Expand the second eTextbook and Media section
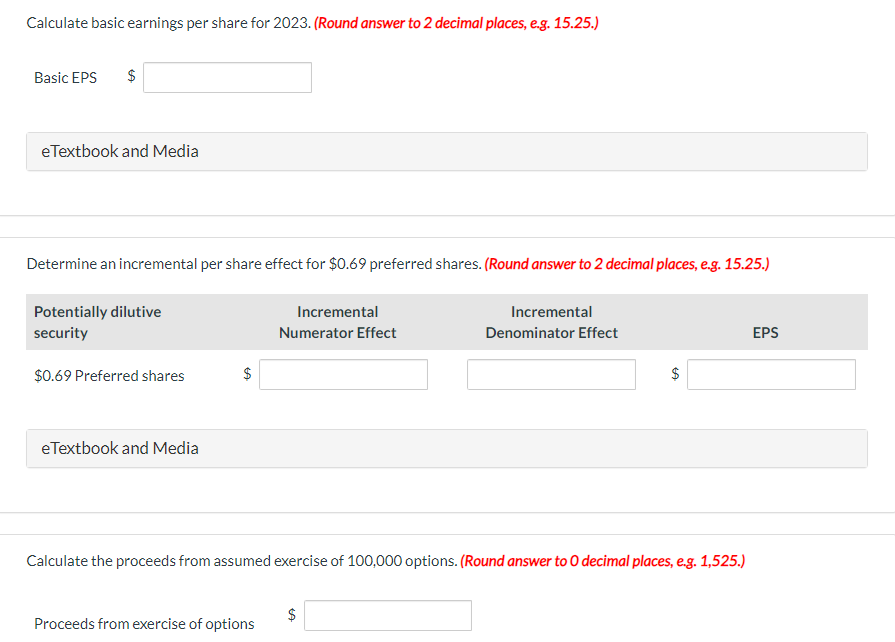 (x=447, y=449)
